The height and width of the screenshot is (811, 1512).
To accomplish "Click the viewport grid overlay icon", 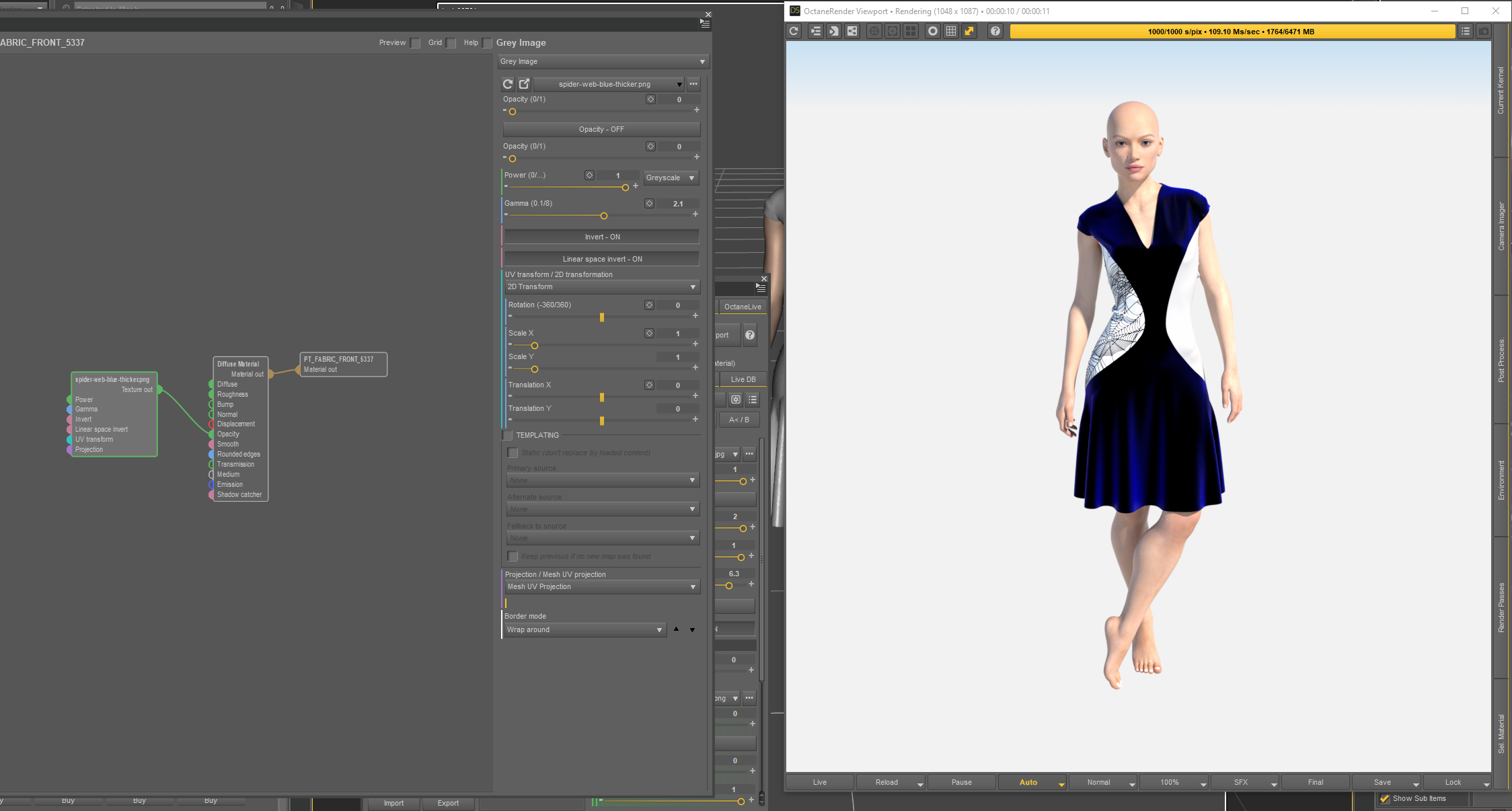I will 951,31.
